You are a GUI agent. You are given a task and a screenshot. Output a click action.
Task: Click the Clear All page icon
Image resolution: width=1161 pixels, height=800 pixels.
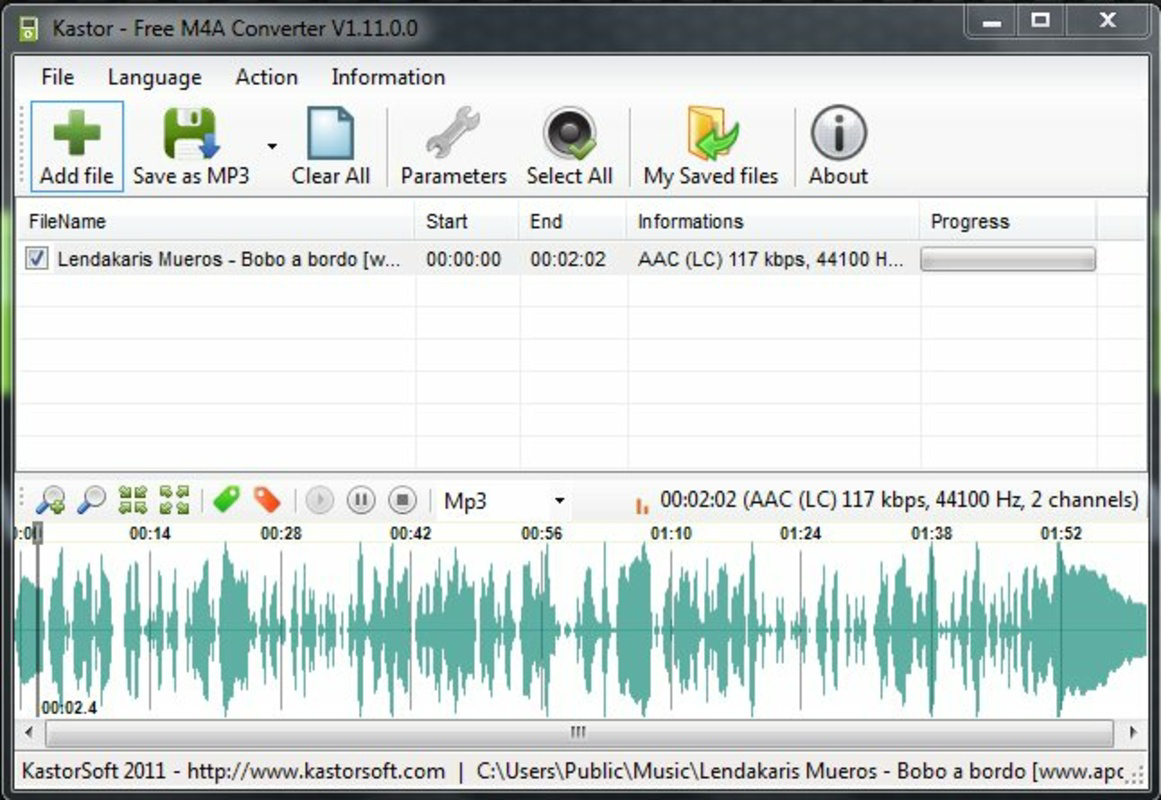330,133
